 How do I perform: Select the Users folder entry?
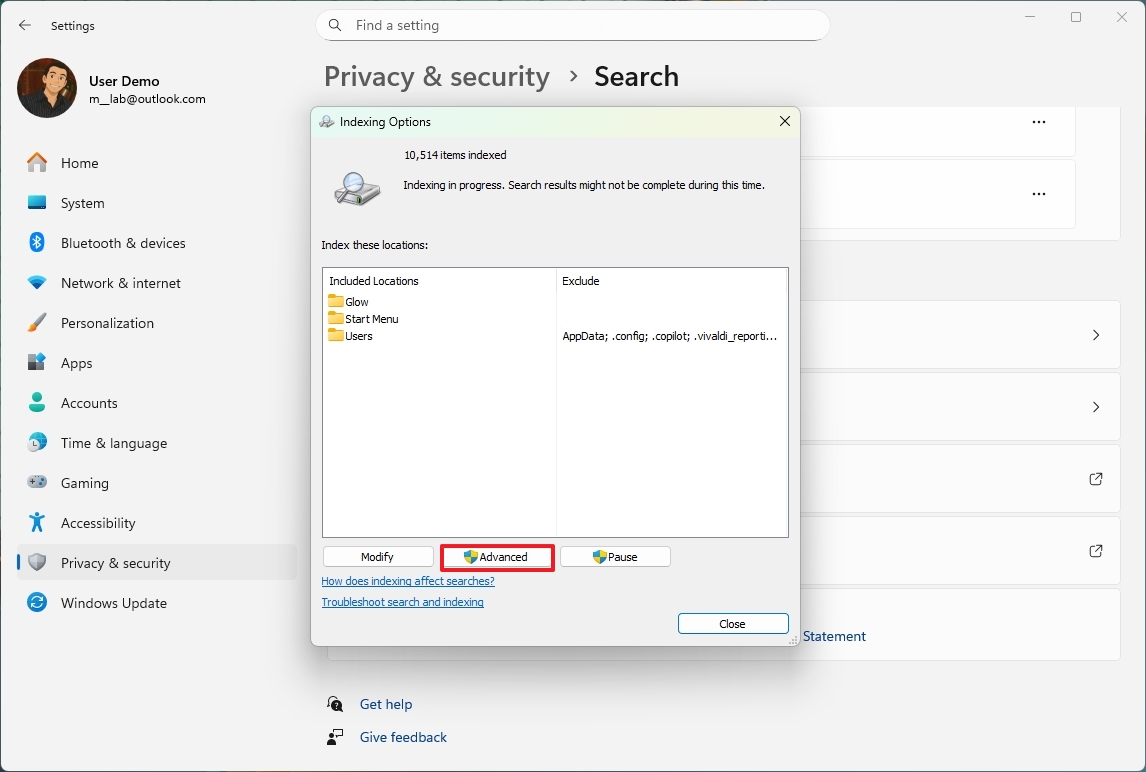[x=358, y=336]
